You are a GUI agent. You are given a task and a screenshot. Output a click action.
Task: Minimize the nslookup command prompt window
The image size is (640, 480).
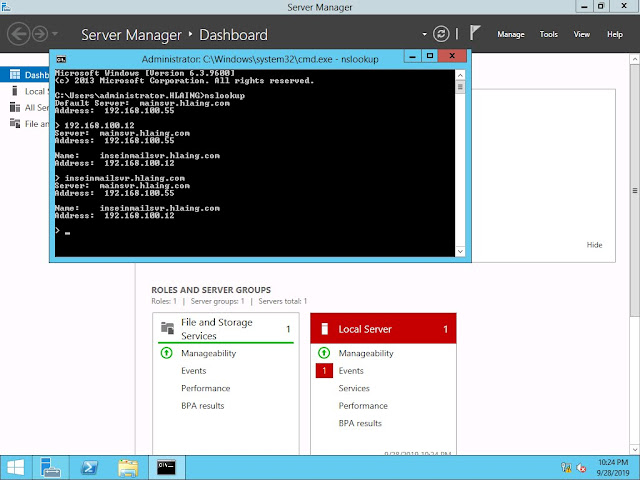pyautogui.click(x=413, y=56)
